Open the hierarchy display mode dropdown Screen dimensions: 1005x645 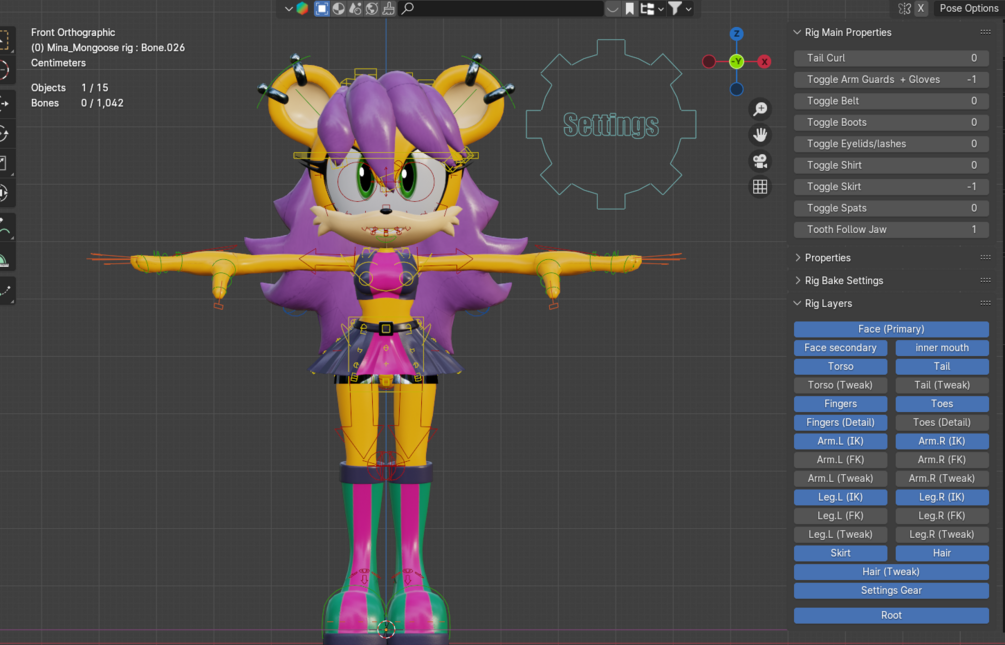652,8
